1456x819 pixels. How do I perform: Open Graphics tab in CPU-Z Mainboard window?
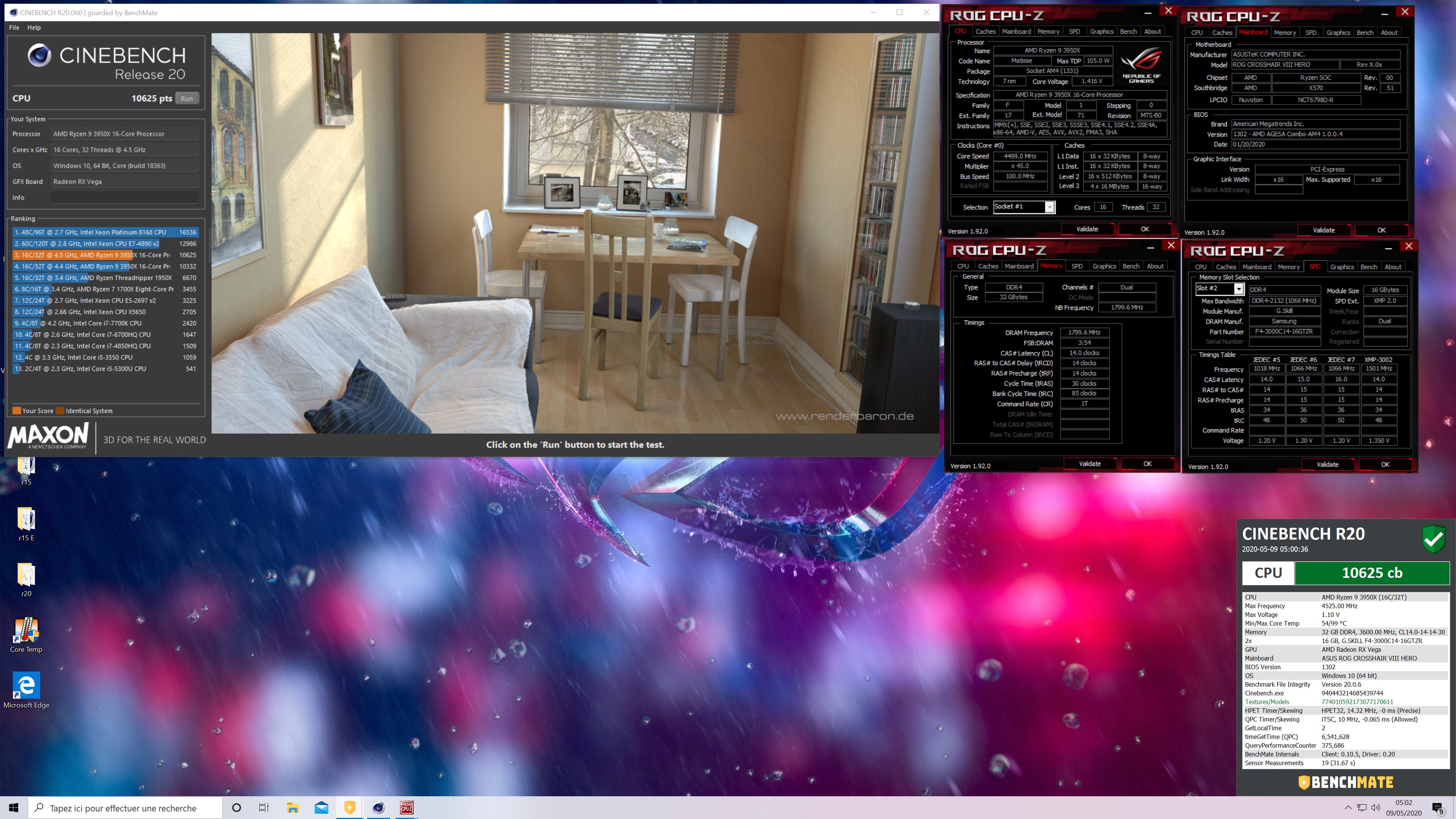pos(1338,33)
